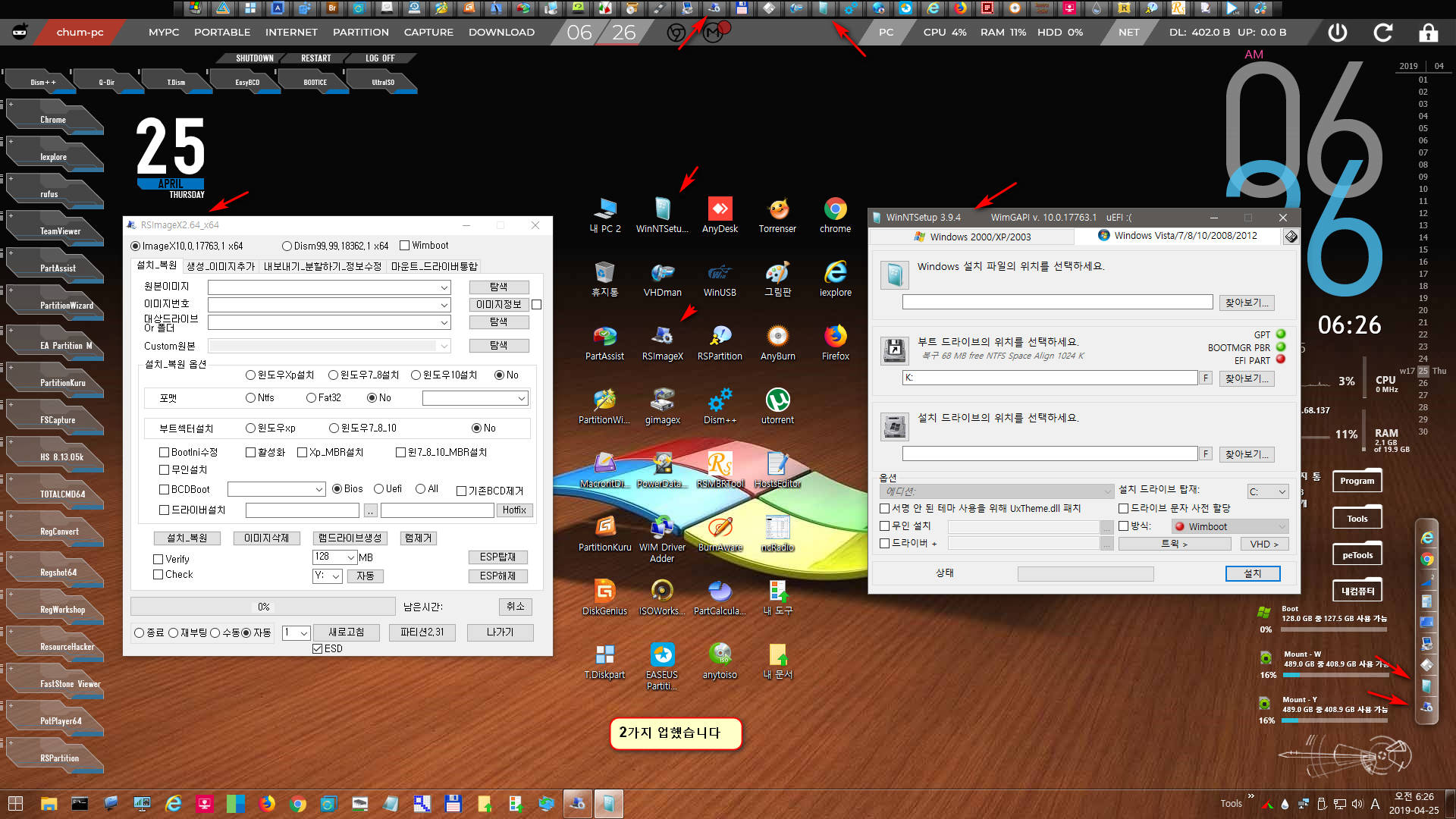Toggle the Verify checkbox
The width and height of the screenshot is (1456, 819).
(x=158, y=559)
